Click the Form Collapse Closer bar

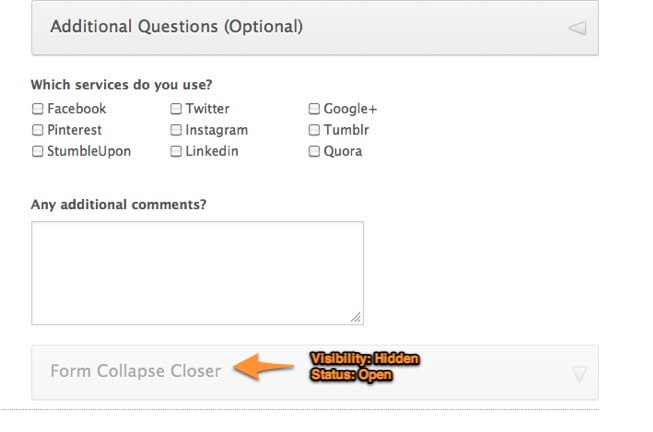[400, 372]
